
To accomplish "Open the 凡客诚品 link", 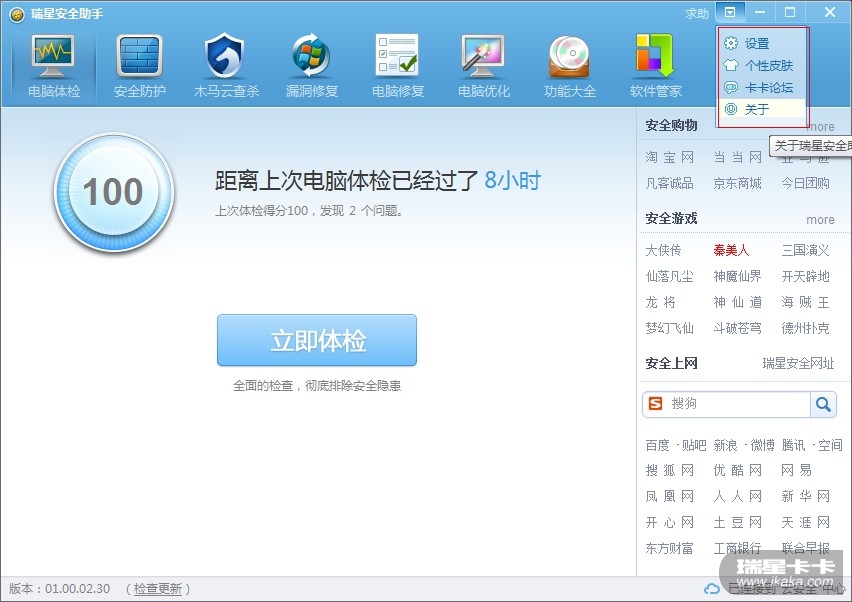I will (669, 183).
